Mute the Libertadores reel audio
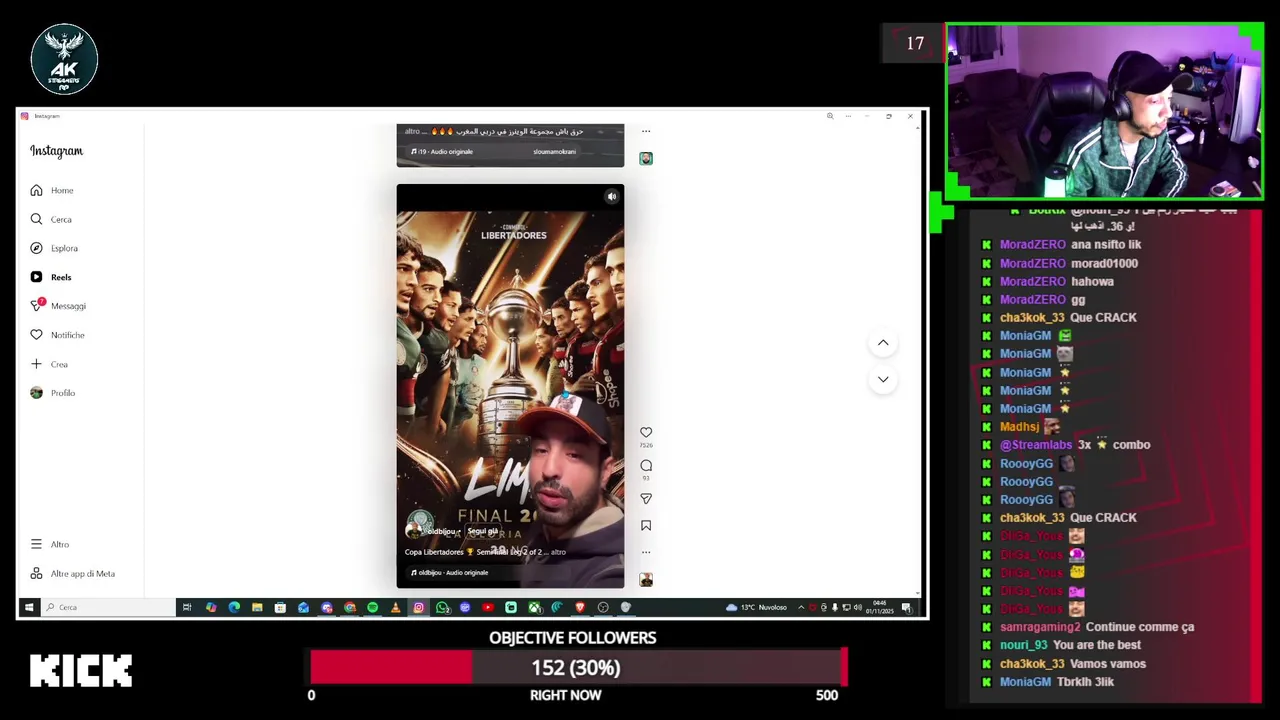The image size is (1280, 720). coord(612,197)
